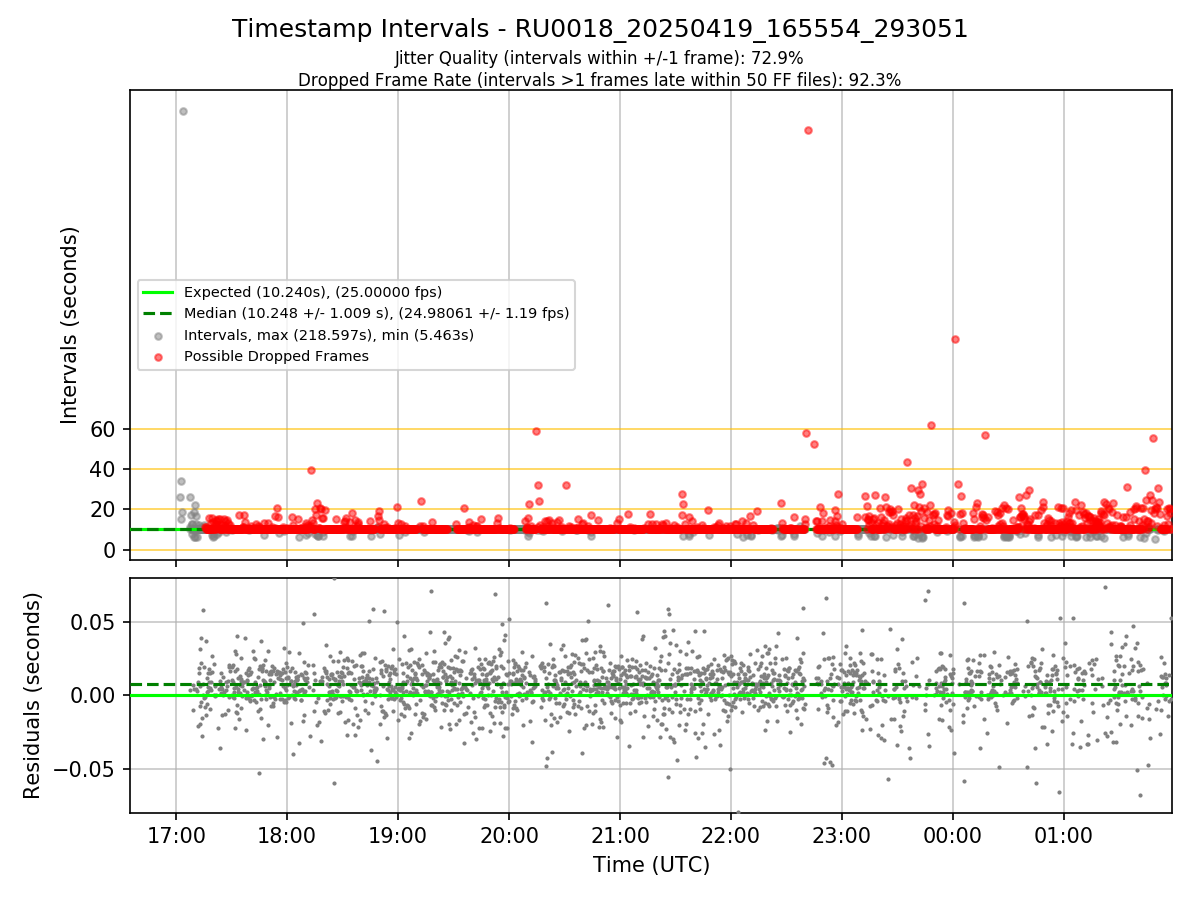This screenshot has height=900, width=1200.
Task: Click the x-axis tick label '18:00'
Action: 287,835
